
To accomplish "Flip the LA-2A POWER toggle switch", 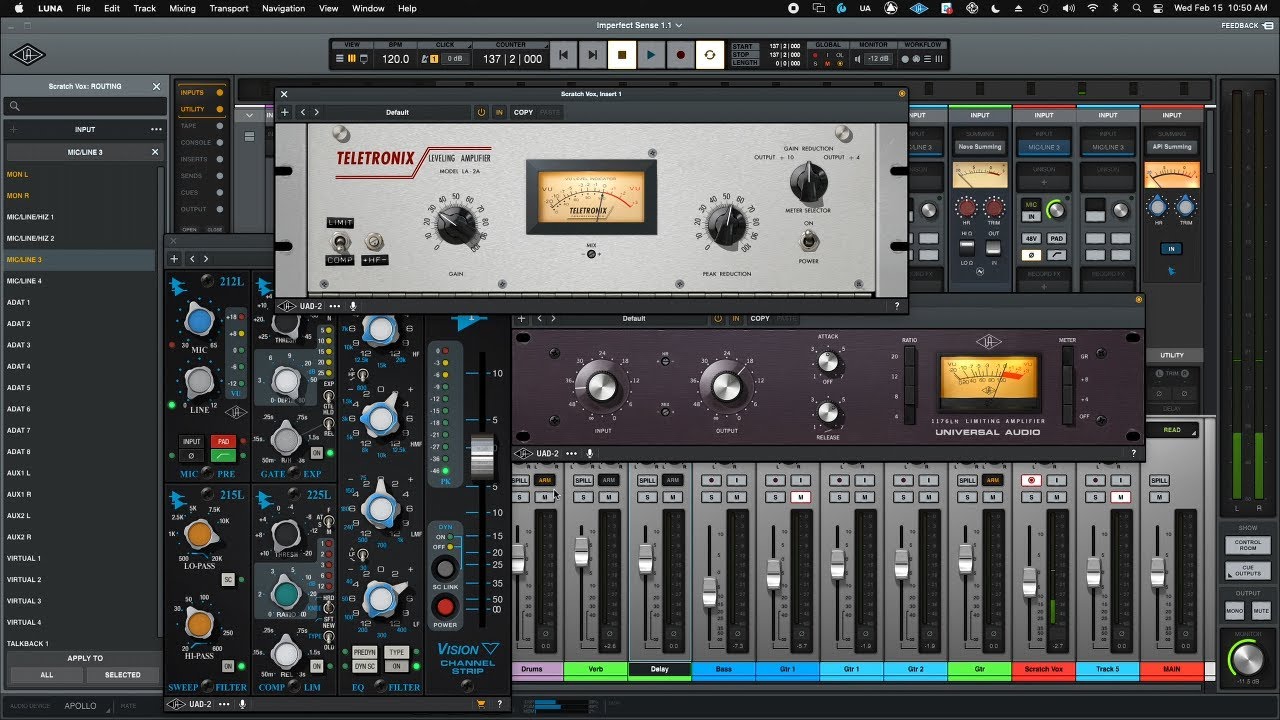I will [808, 241].
